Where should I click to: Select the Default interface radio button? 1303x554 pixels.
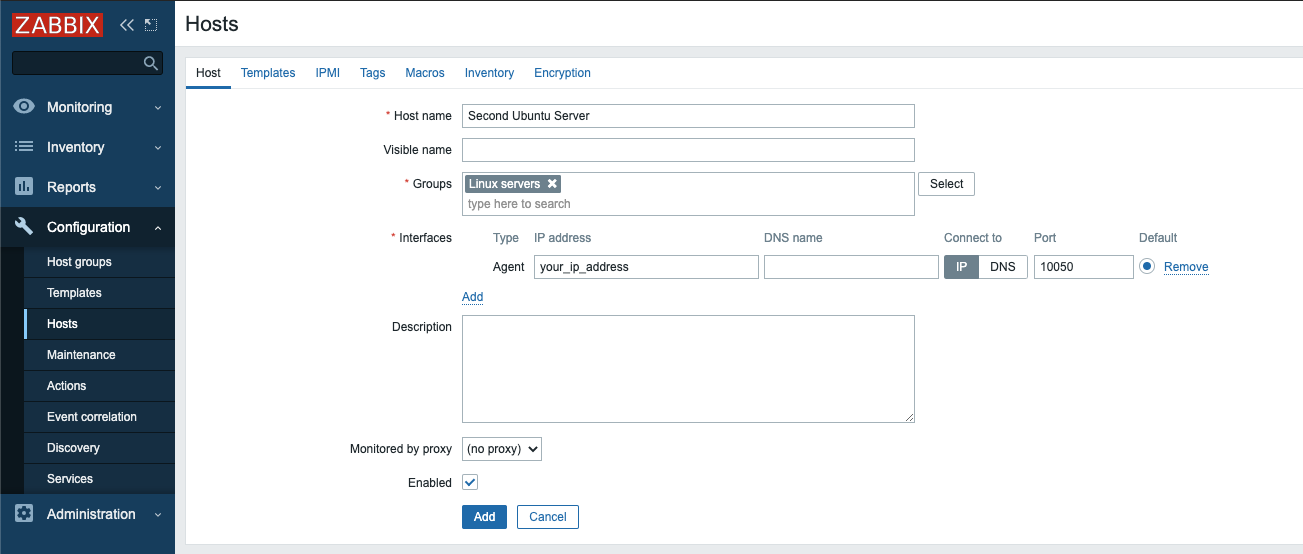pyautogui.click(x=1146, y=267)
